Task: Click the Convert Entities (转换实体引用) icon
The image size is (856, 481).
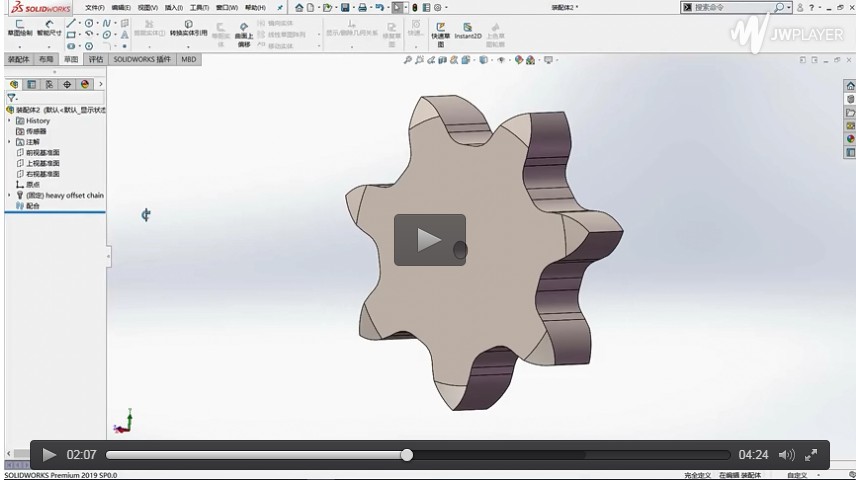Action: tap(188, 26)
